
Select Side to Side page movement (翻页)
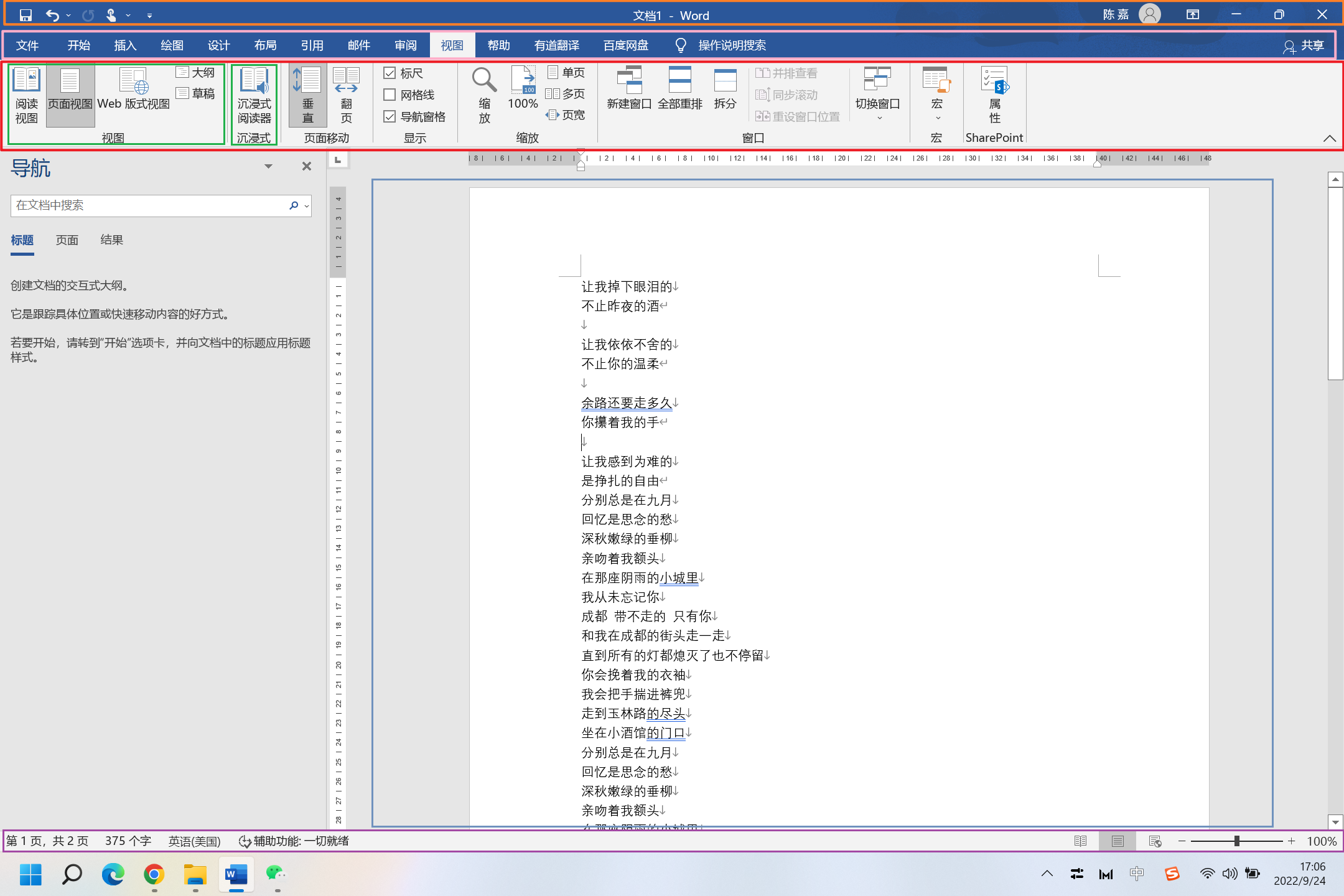click(x=347, y=96)
